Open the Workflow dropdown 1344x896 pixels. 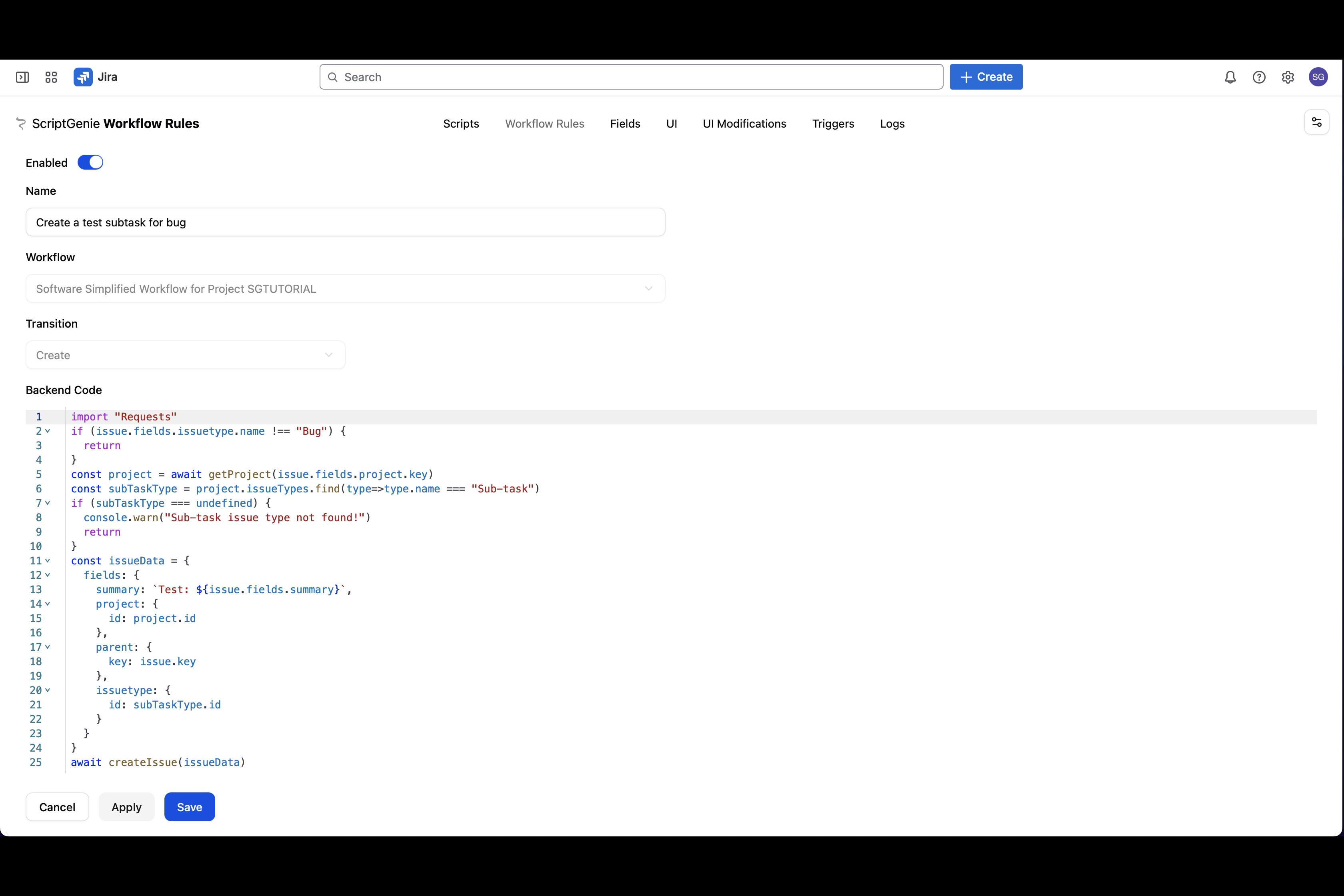pos(345,288)
